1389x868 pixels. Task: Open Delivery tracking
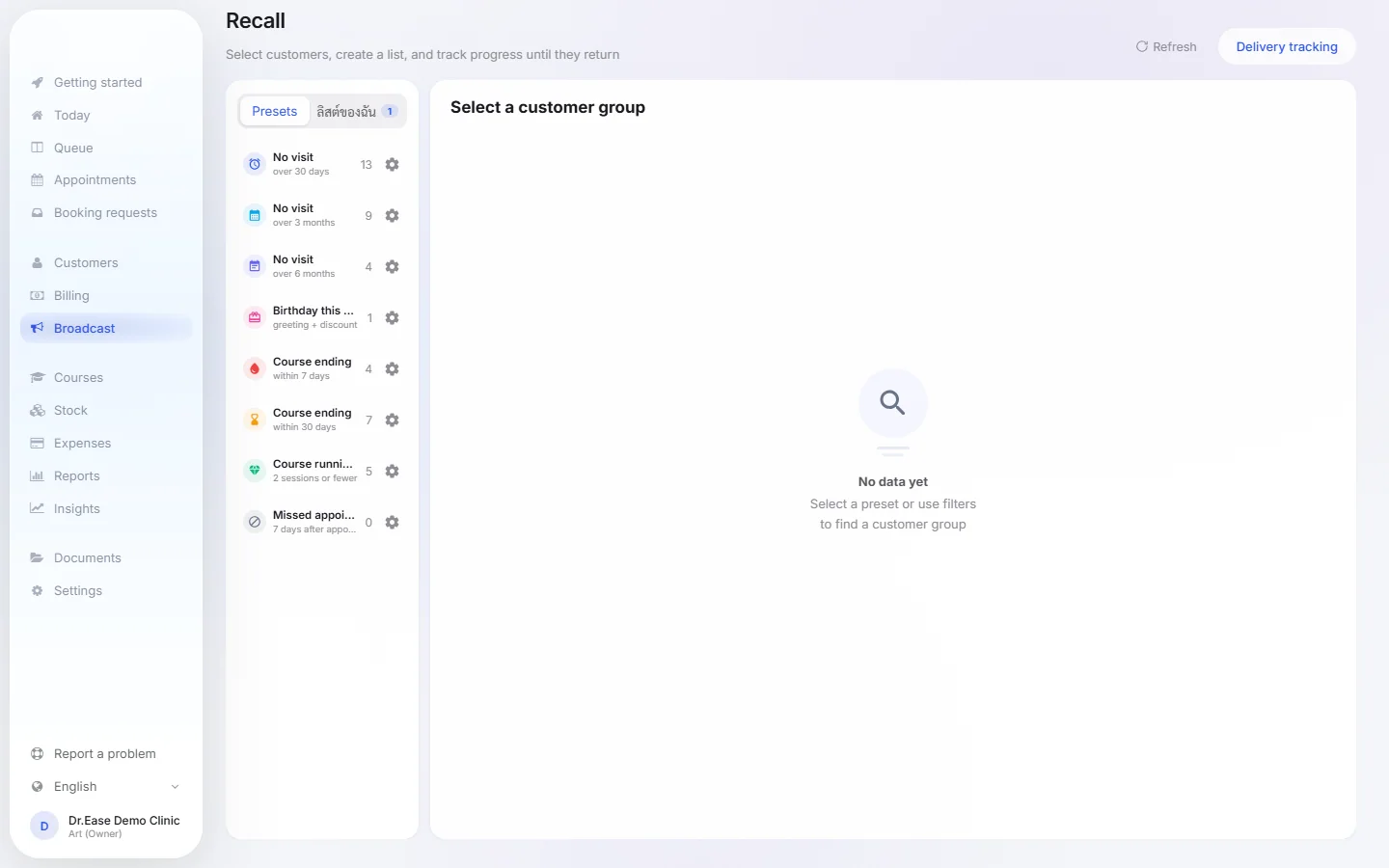[x=1287, y=47]
